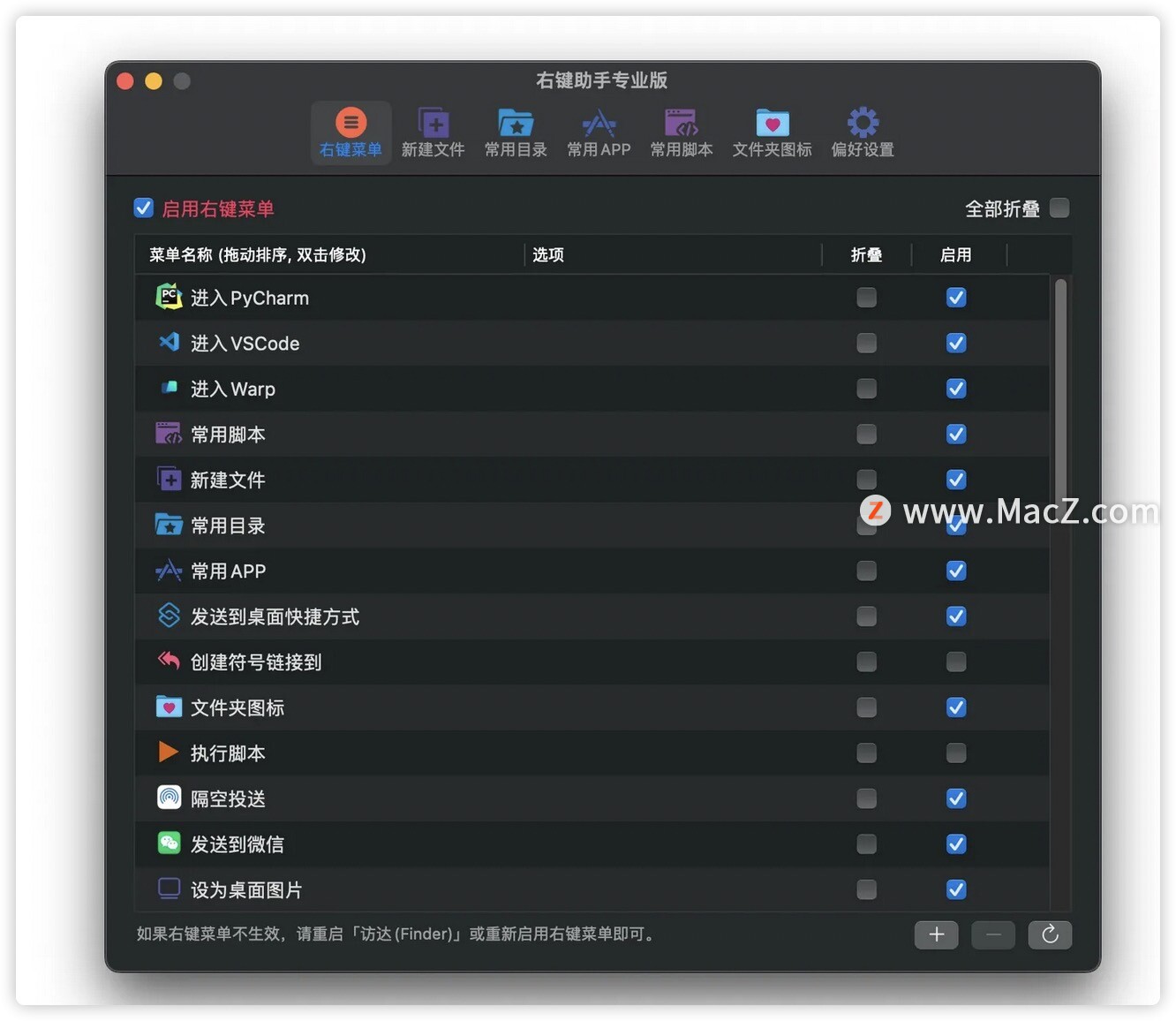The height and width of the screenshot is (1021, 1176).
Task: Check the 折叠 box for 文件夹图标
Action: [867, 707]
